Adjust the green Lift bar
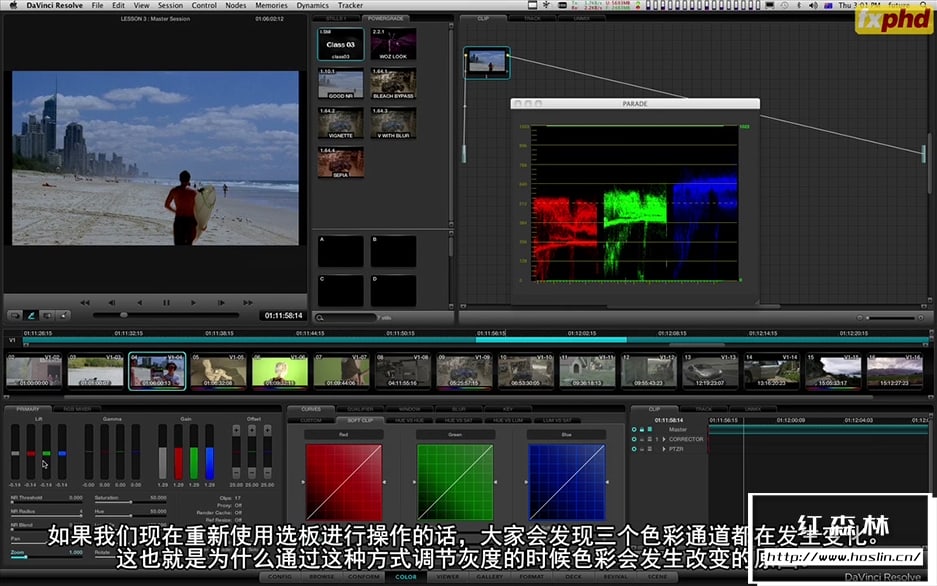 click(x=47, y=452)
